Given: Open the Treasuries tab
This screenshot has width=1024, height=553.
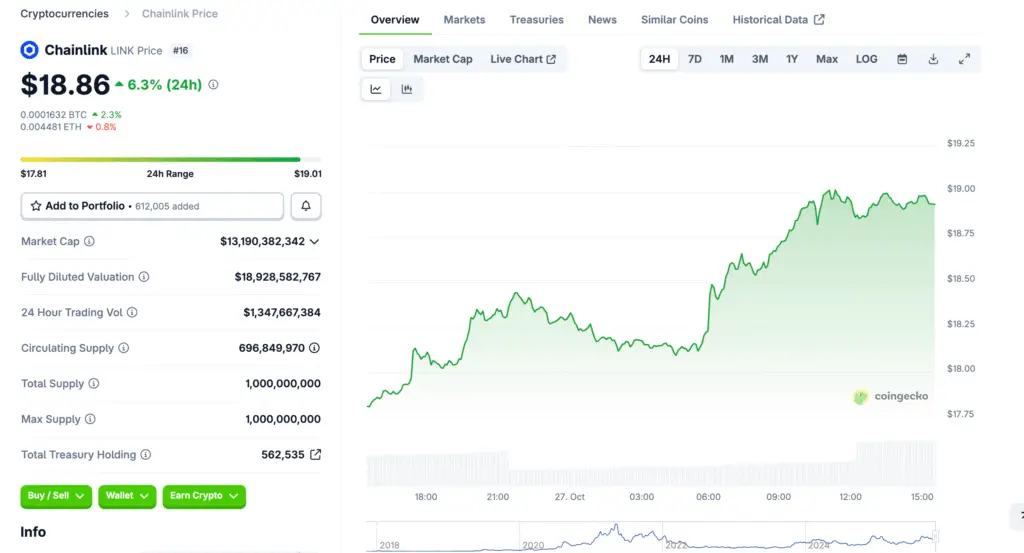Looking at the screenshot, I should (x=536, y=20).
